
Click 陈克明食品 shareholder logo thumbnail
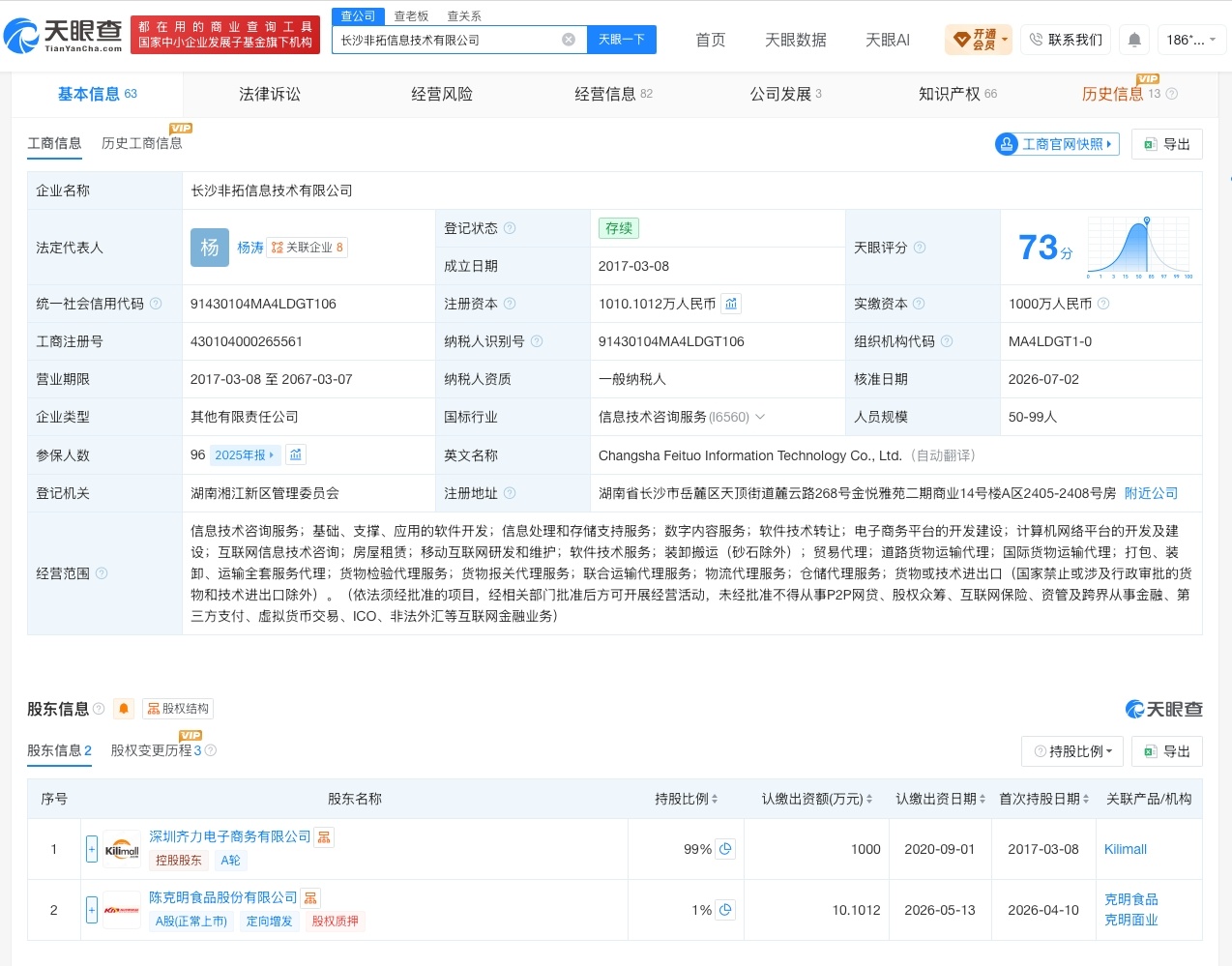tap(122, 910)
